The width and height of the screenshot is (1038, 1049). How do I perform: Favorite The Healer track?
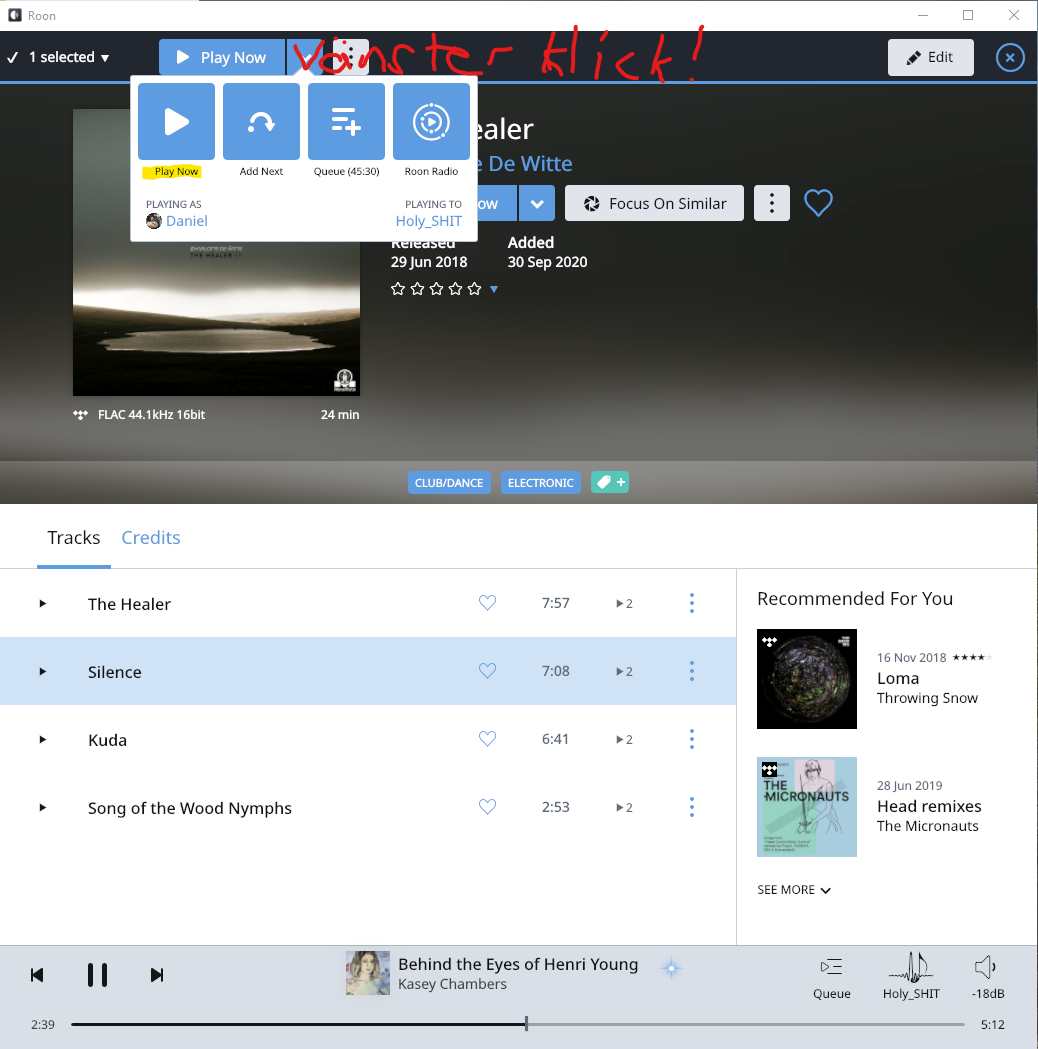488,603
